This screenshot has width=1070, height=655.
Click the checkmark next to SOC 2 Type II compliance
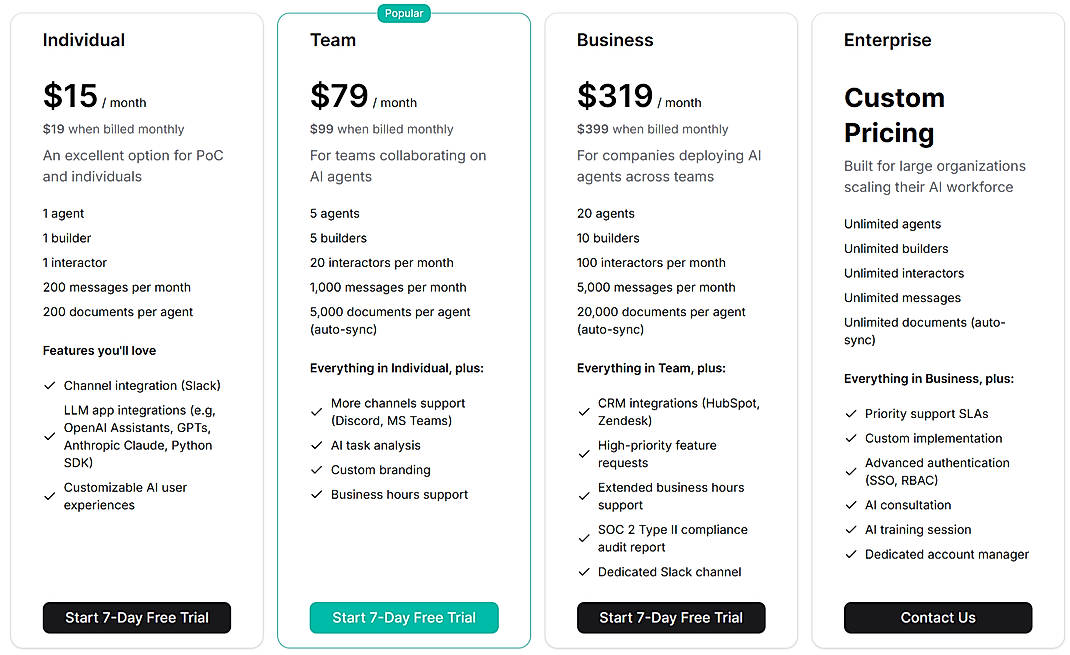point(583,537)
